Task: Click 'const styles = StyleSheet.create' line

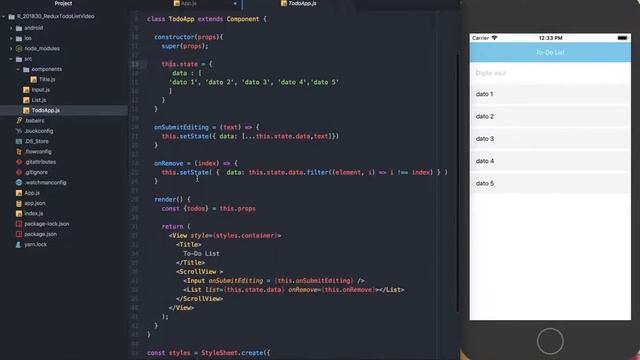Action: tap(208, 353)
